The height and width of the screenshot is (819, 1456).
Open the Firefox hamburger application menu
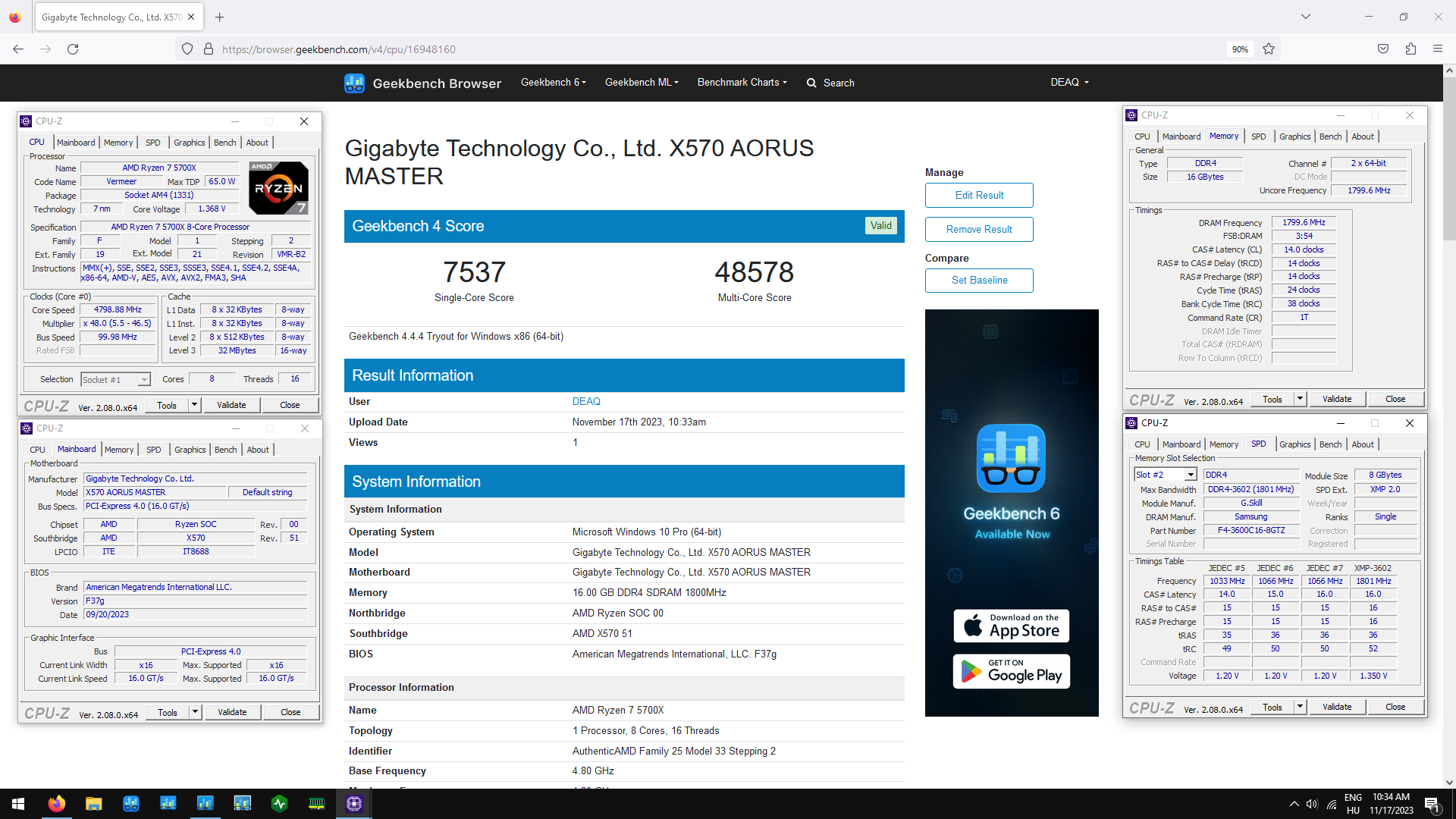click(x=1438, y=49)
